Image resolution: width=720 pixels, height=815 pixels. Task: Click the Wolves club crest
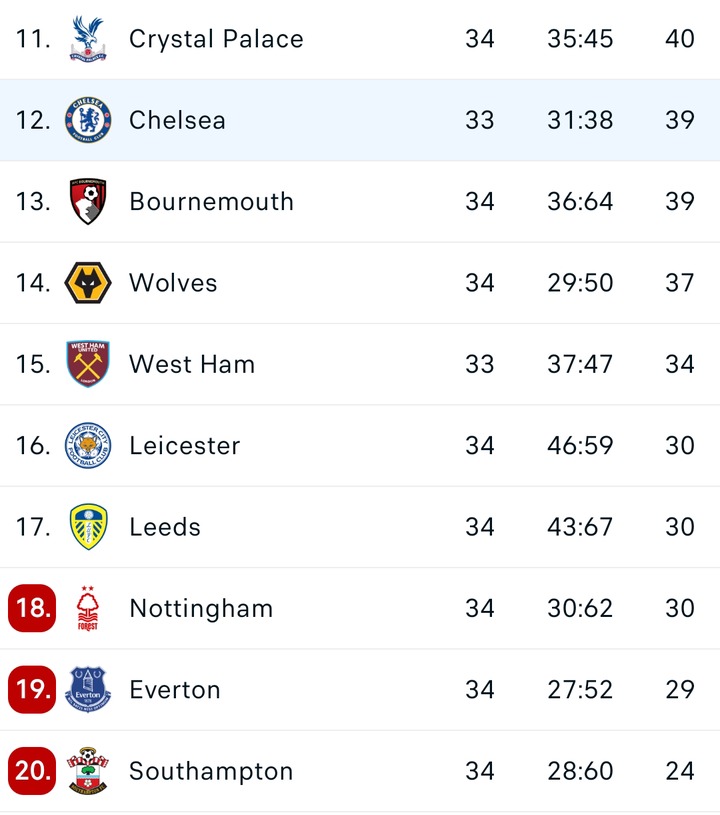pyautogui.click(x=88, y=283)
